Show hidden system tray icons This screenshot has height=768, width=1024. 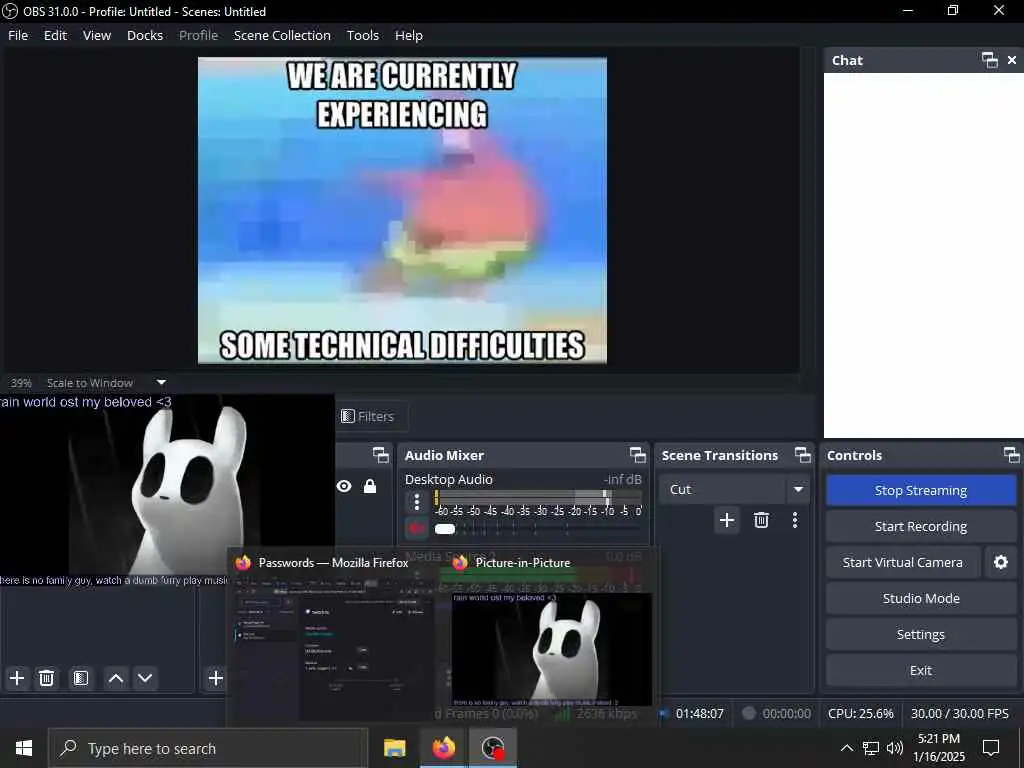[846, 748]
